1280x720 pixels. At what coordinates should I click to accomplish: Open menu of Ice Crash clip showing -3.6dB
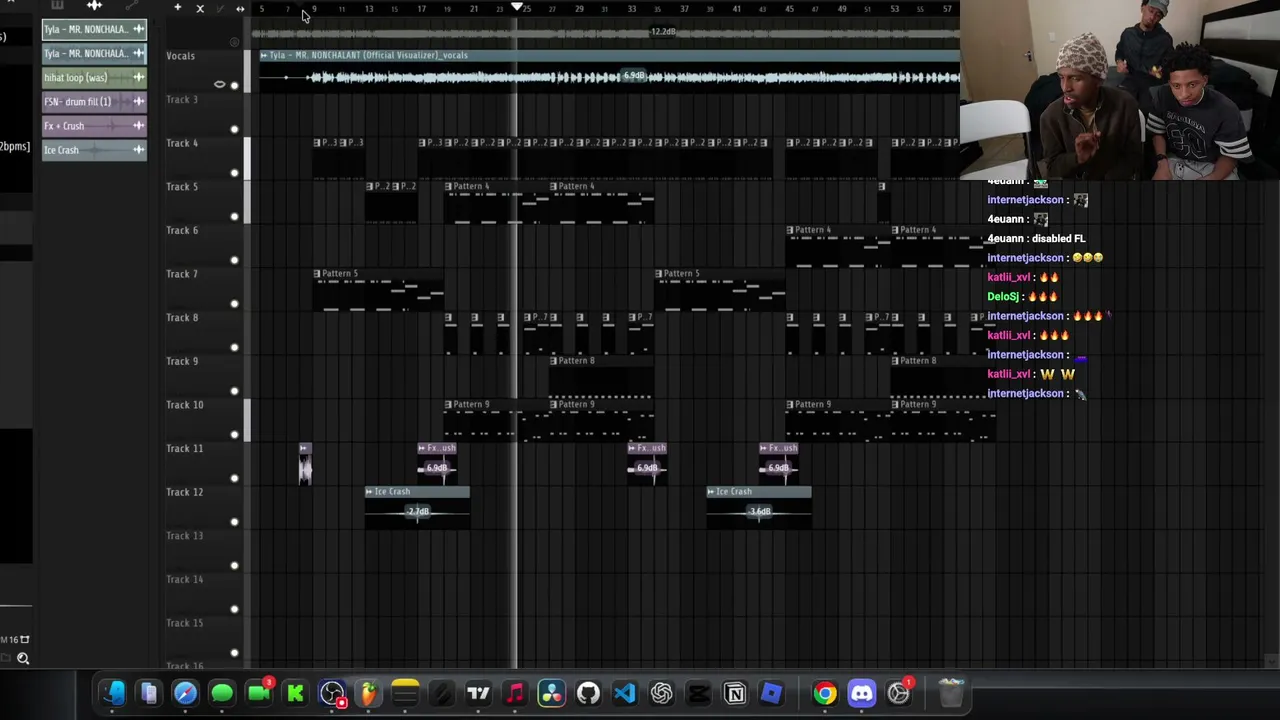711,492
